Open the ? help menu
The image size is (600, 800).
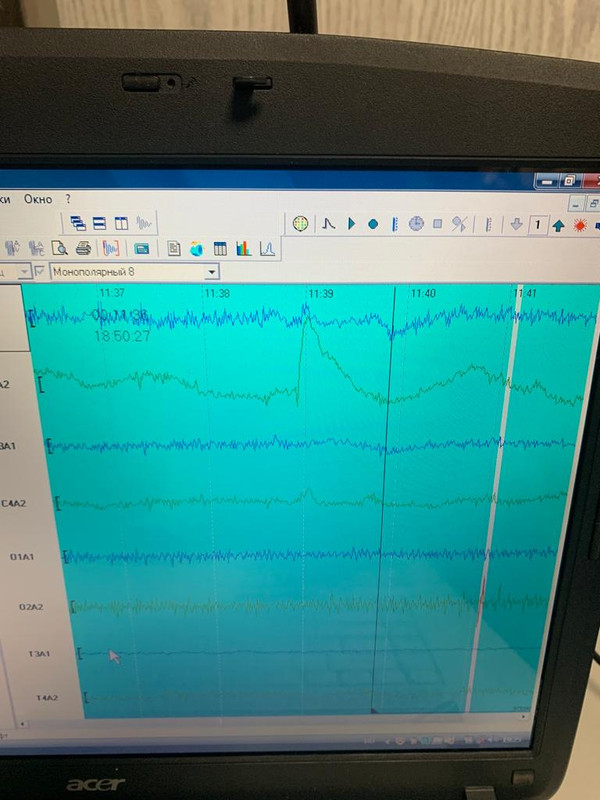click(68, 199)
